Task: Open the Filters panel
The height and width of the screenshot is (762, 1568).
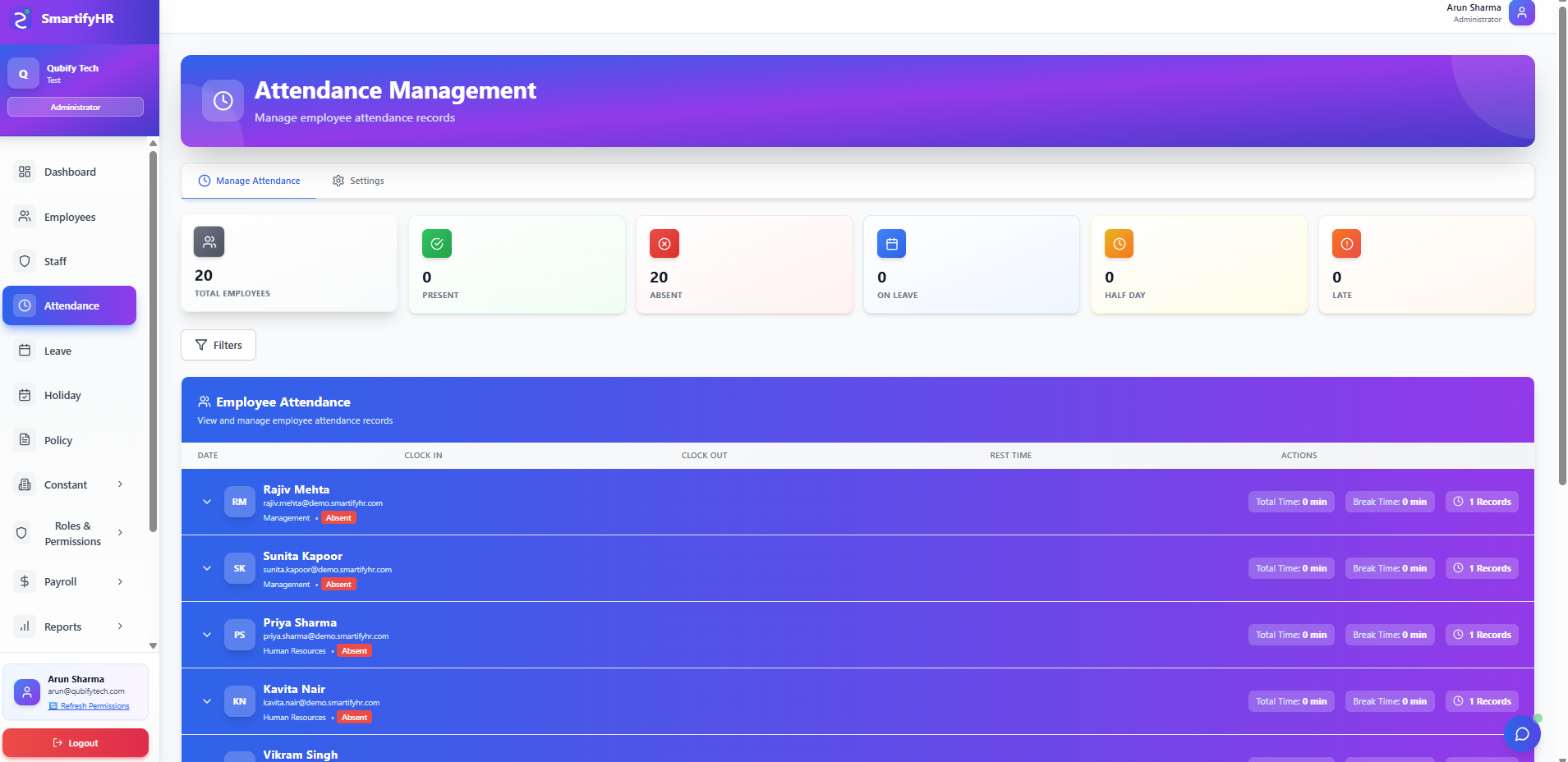Action: click(218, 345)
